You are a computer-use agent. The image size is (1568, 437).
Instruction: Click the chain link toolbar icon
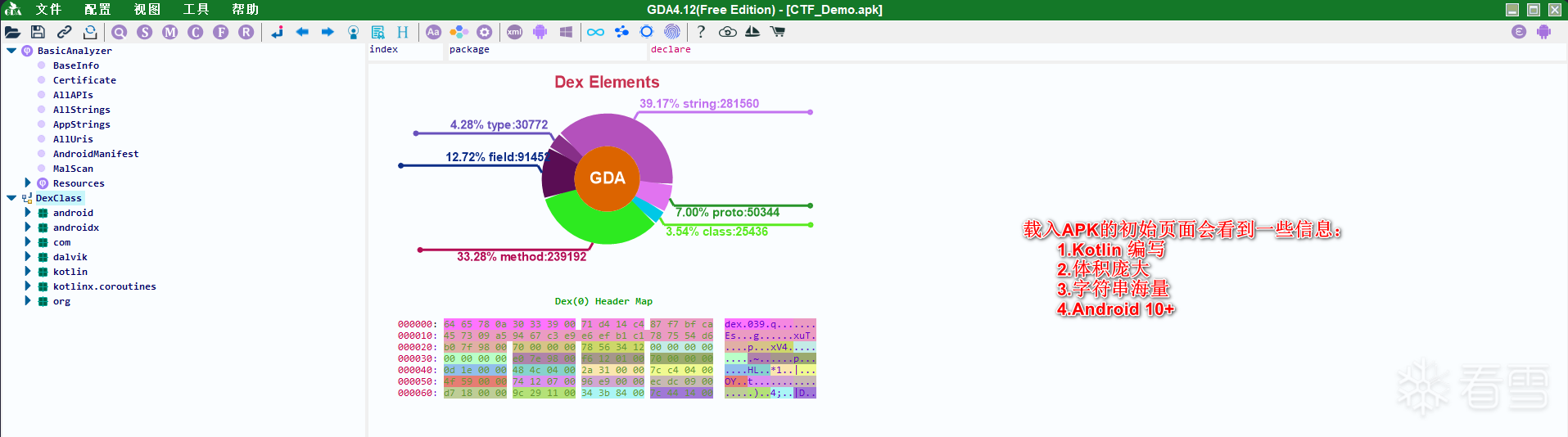[64, 32]
